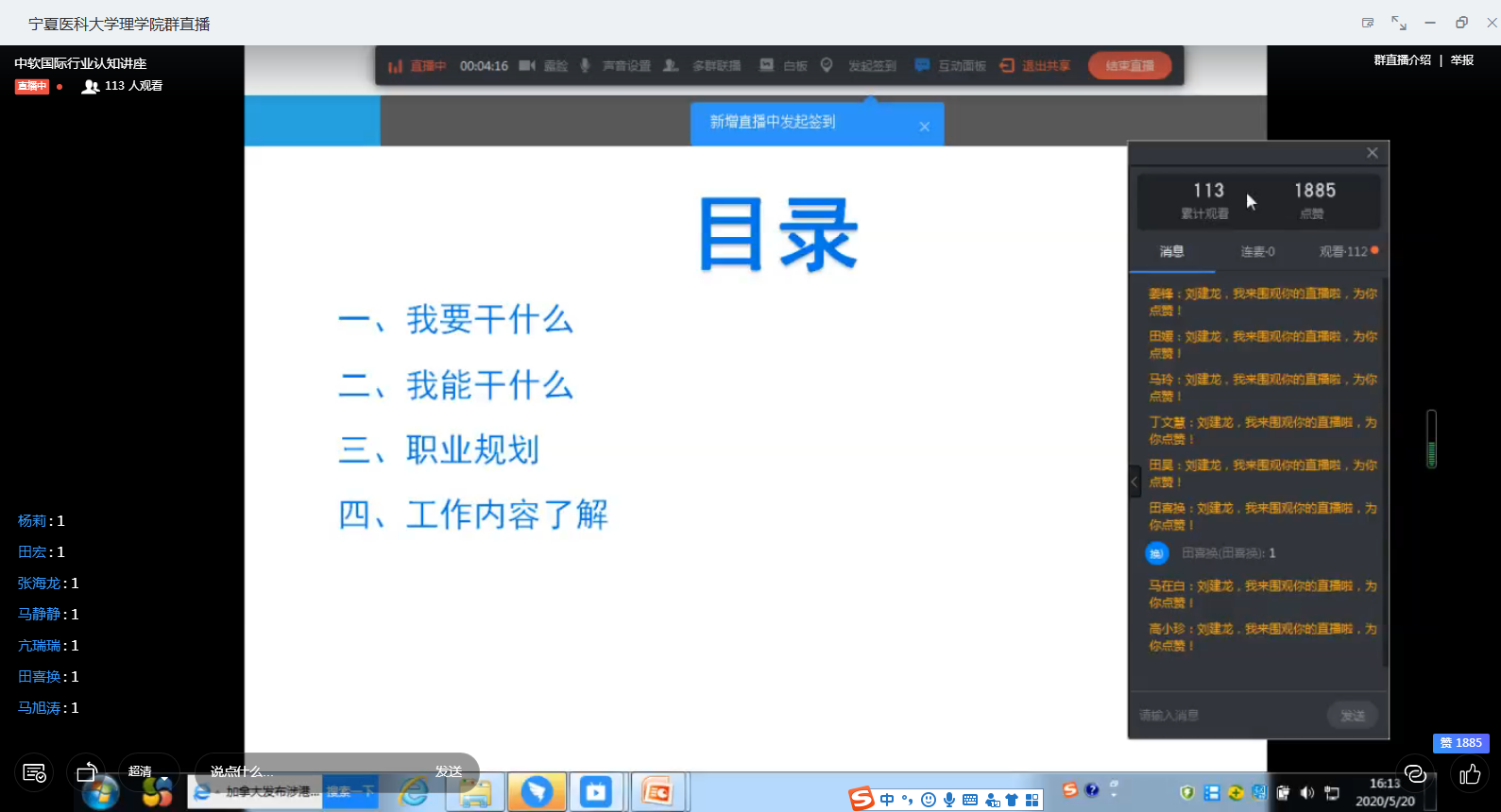Open 多群联播 multi-group broadcast

703,66
